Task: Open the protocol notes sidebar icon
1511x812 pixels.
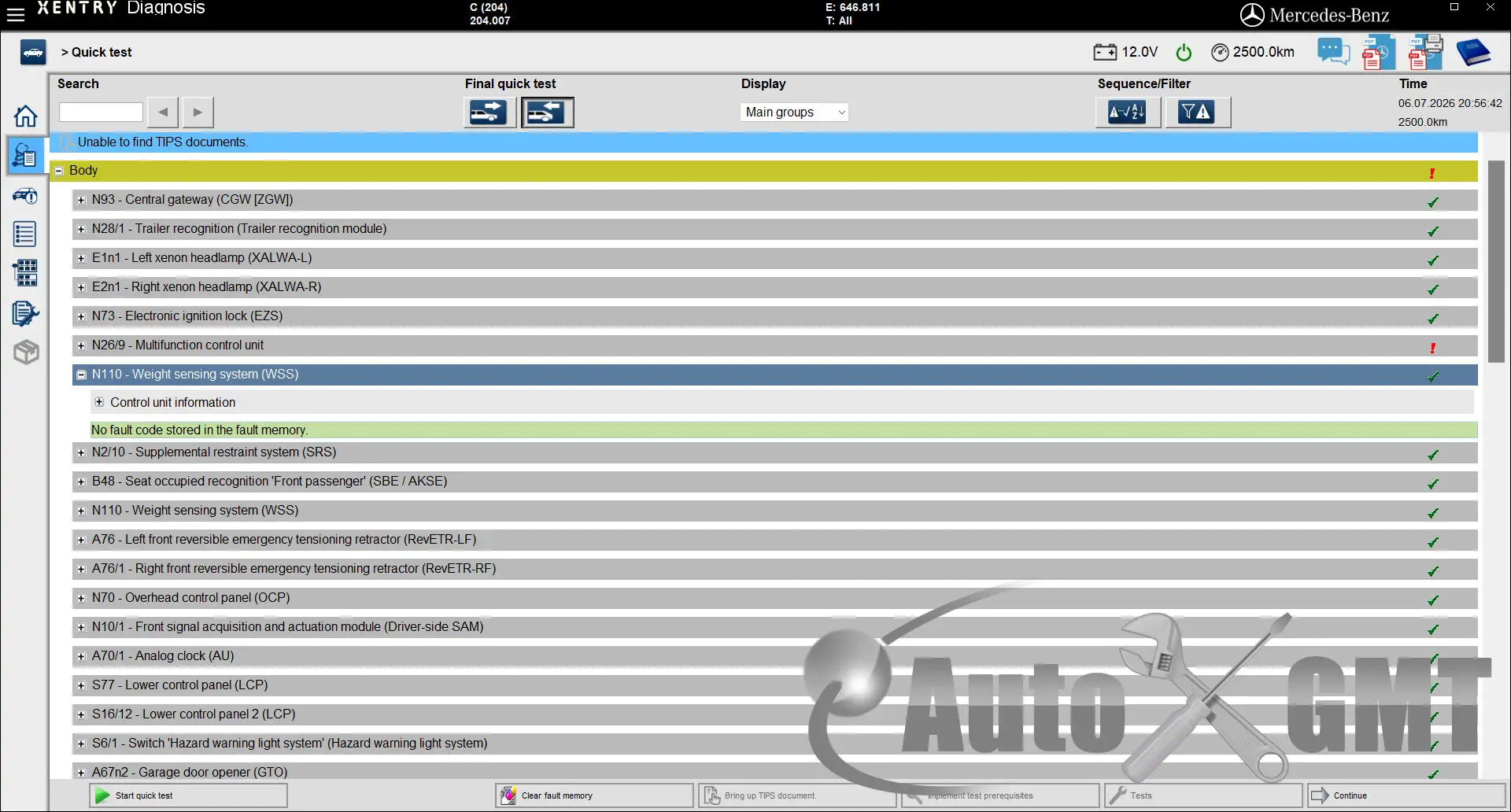Action: click(x=25, y=313)
